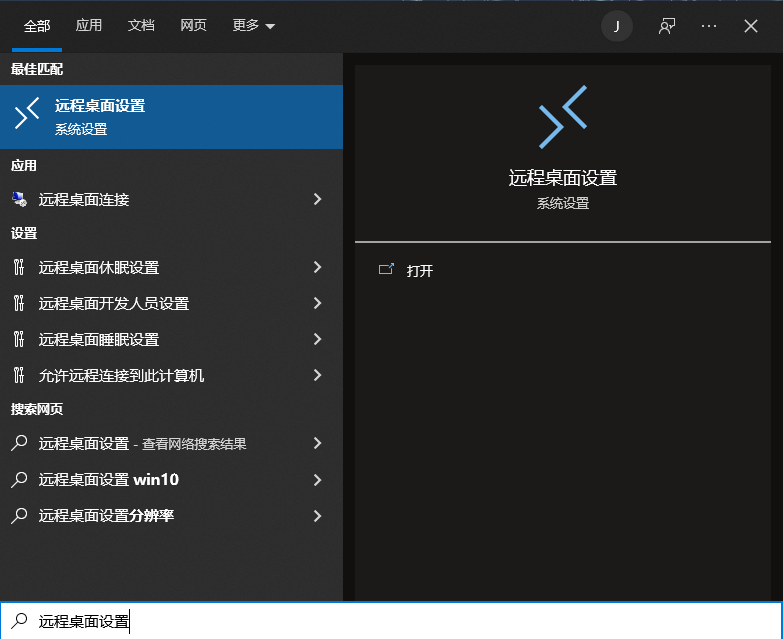Expand the 查看网络搜索结果 chevron
The height and width of the screenshot is (639, 783).
click(x=317, y=443)
